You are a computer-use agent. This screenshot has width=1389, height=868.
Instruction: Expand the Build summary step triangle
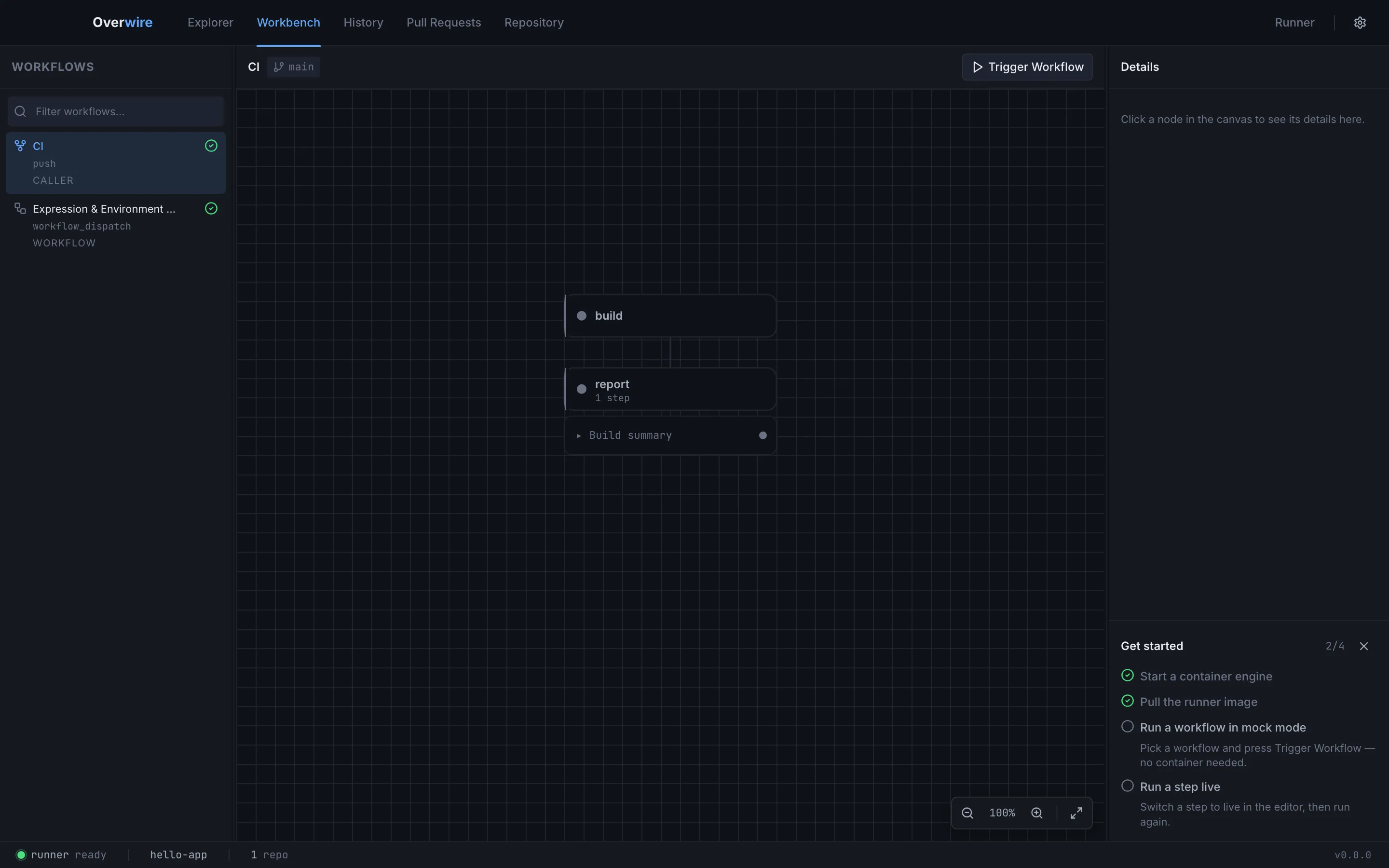579,436
